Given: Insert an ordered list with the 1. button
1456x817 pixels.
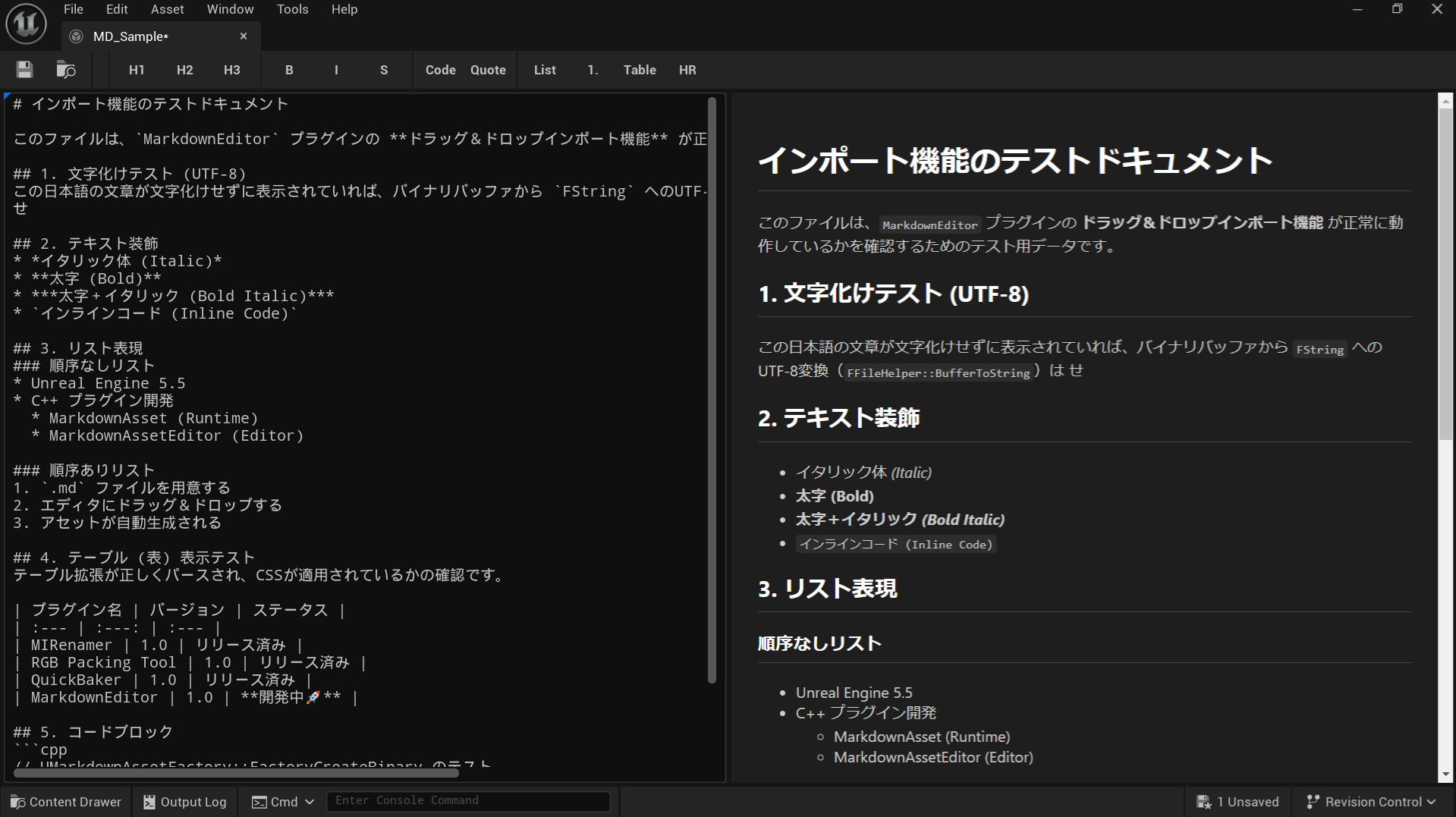Looking at the screenshot, I should pos(593,69).
